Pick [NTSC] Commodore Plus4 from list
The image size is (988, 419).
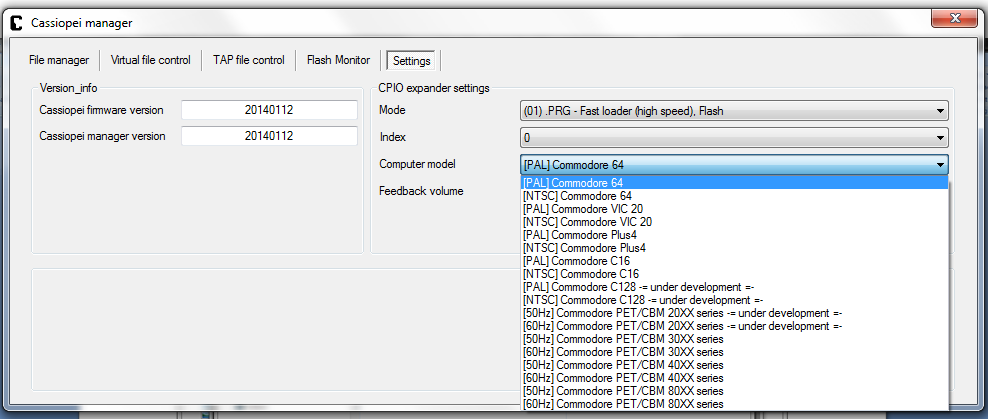pyautogui.click(x=584, y=248)
